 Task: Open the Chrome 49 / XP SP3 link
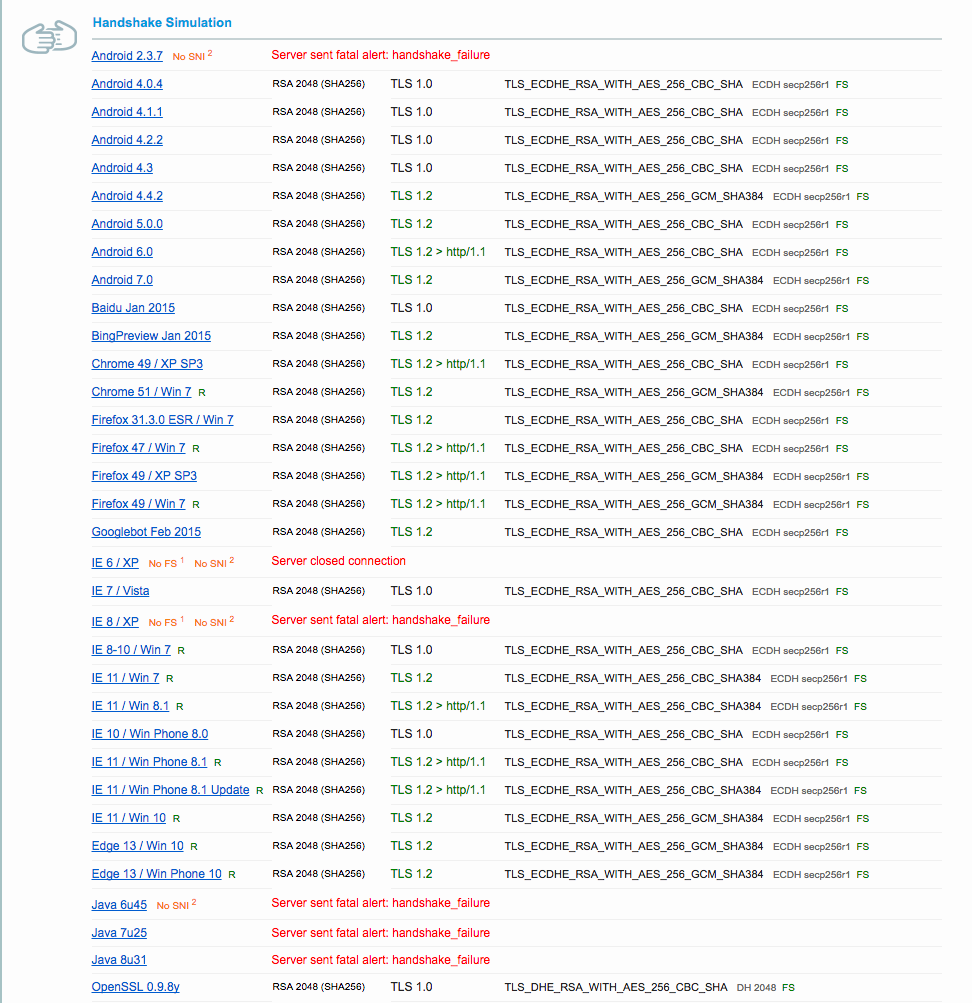pos(147,364)
